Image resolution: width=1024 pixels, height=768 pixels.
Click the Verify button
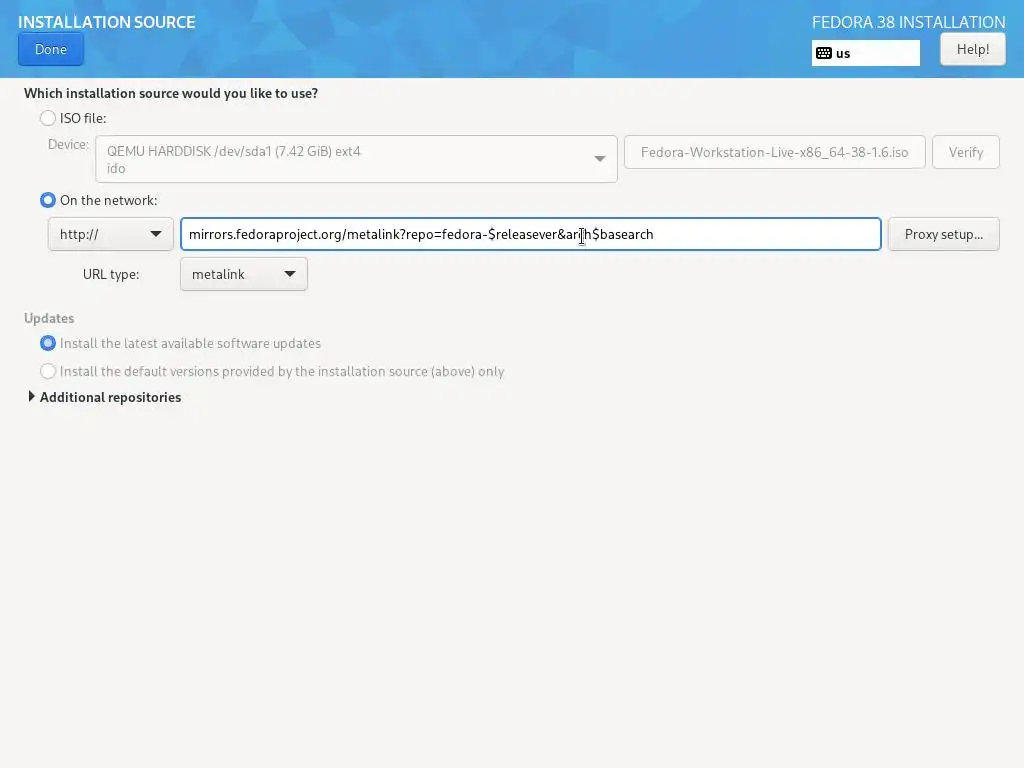965,152
